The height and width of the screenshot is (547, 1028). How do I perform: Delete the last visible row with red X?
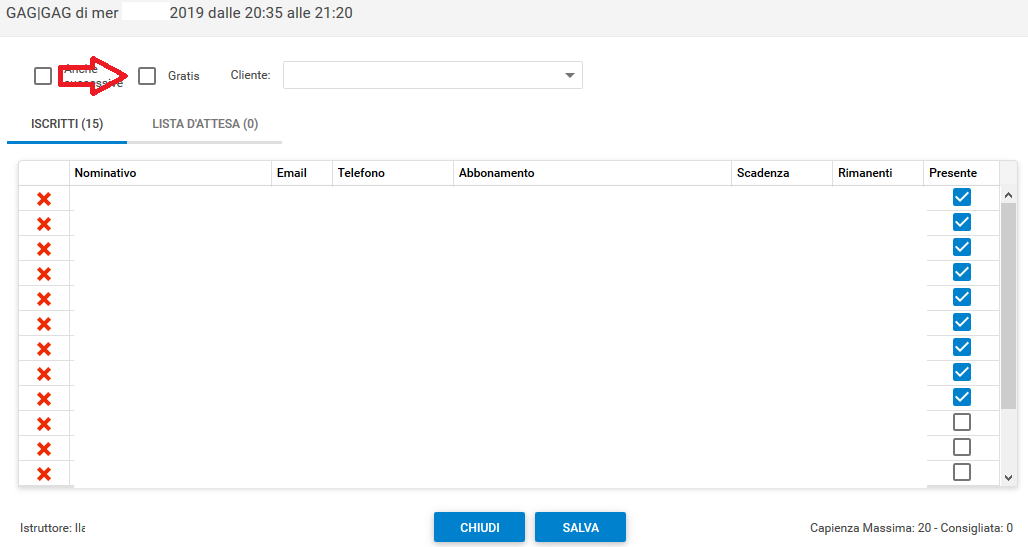44,474
